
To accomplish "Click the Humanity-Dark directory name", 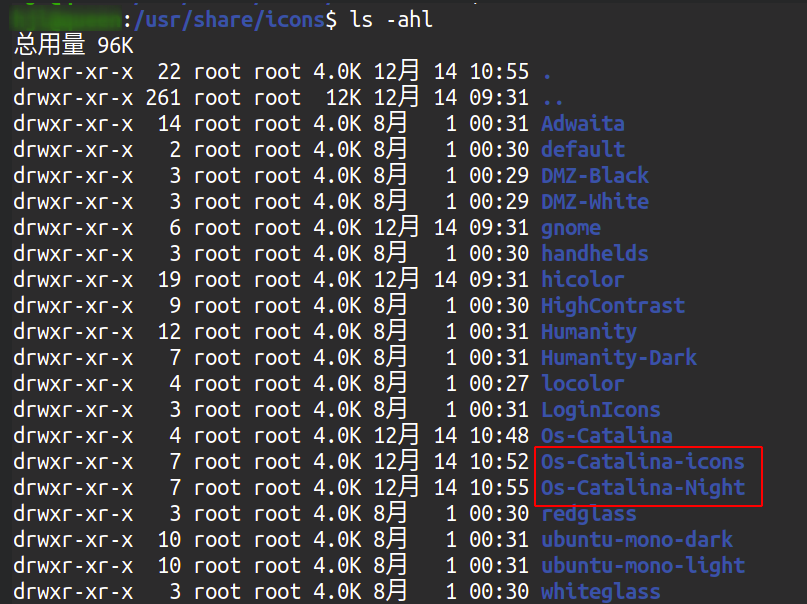I will point(619,358).
